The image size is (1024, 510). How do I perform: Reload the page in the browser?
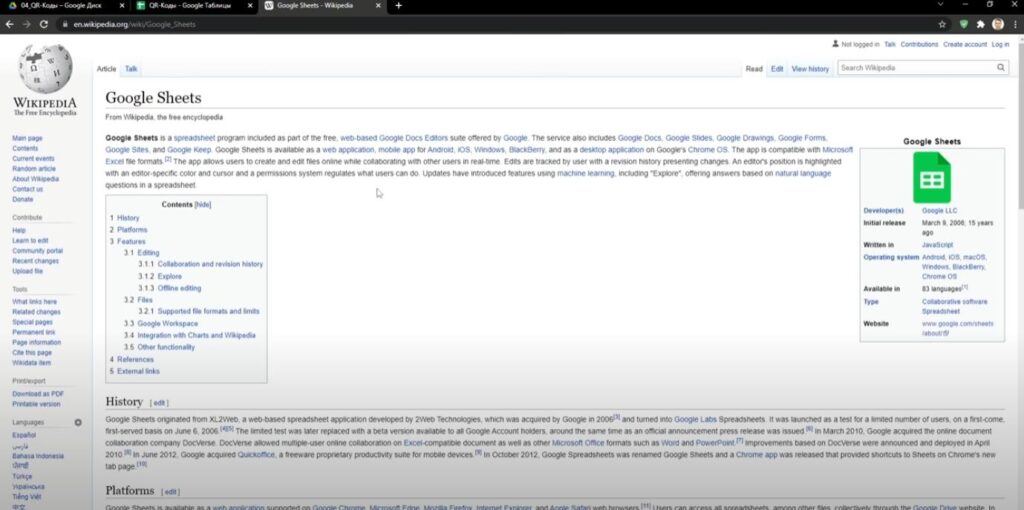pos(44,23)
